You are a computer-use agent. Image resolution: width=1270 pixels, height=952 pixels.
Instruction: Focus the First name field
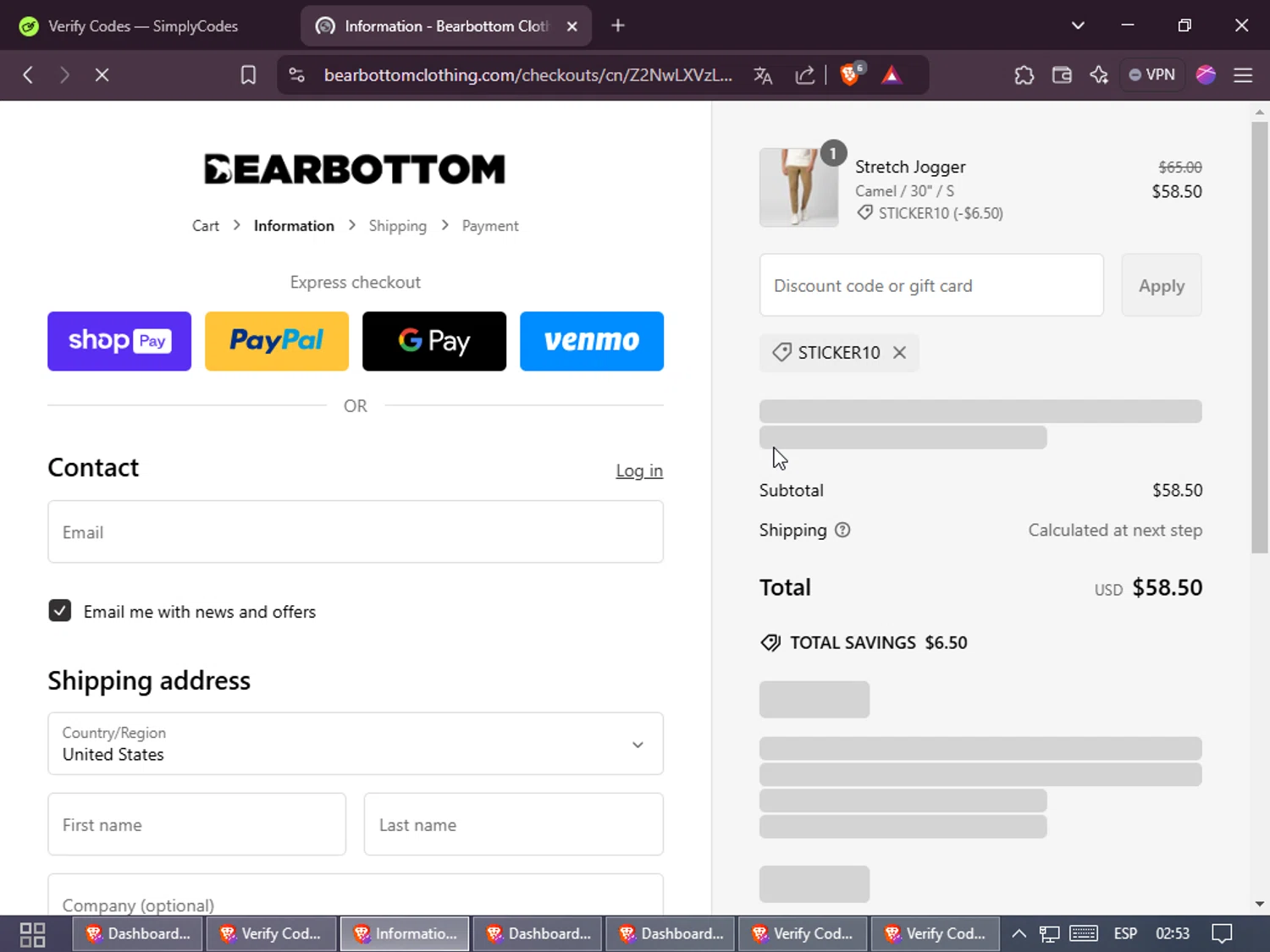[197, 824]
